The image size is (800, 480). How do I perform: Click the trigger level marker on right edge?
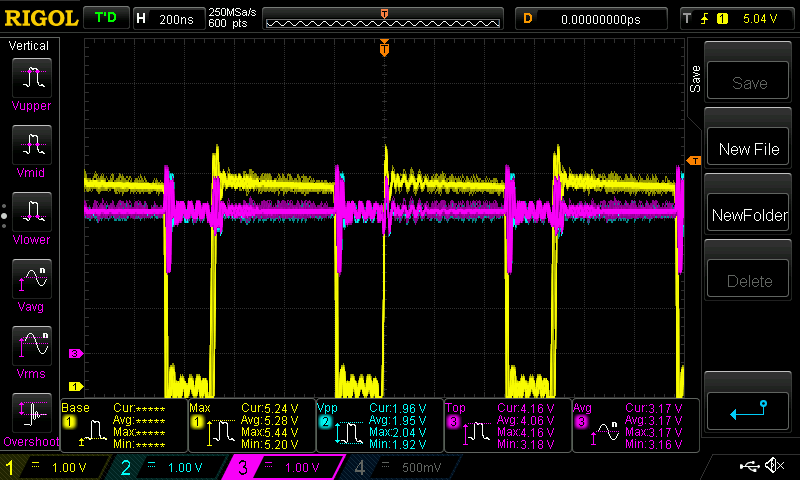click(x=694, y=161)
